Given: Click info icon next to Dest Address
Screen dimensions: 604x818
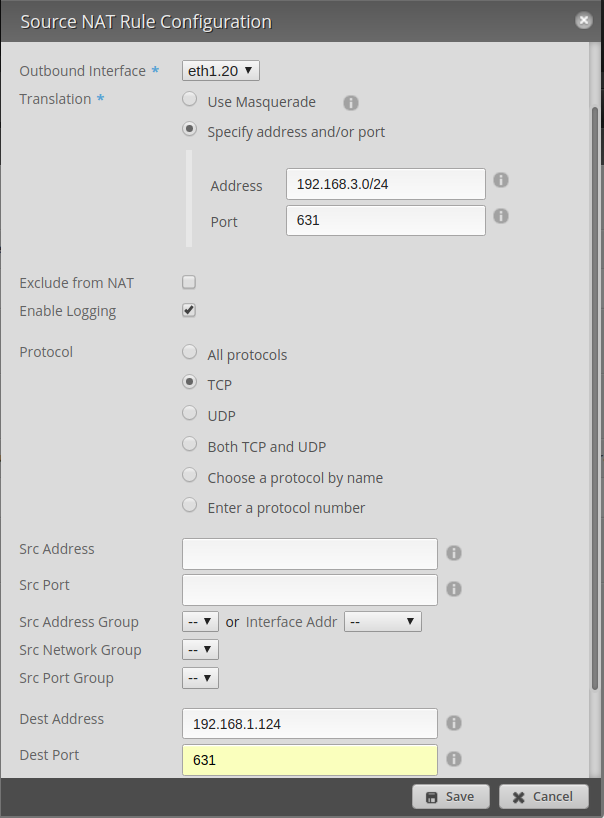Looking at the screenshot, I should [453, 723].
